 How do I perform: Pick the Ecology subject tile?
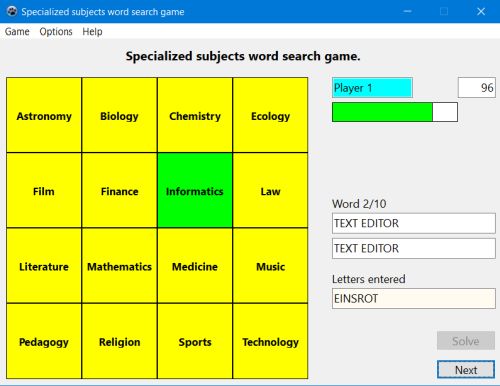tap(270, 115)
